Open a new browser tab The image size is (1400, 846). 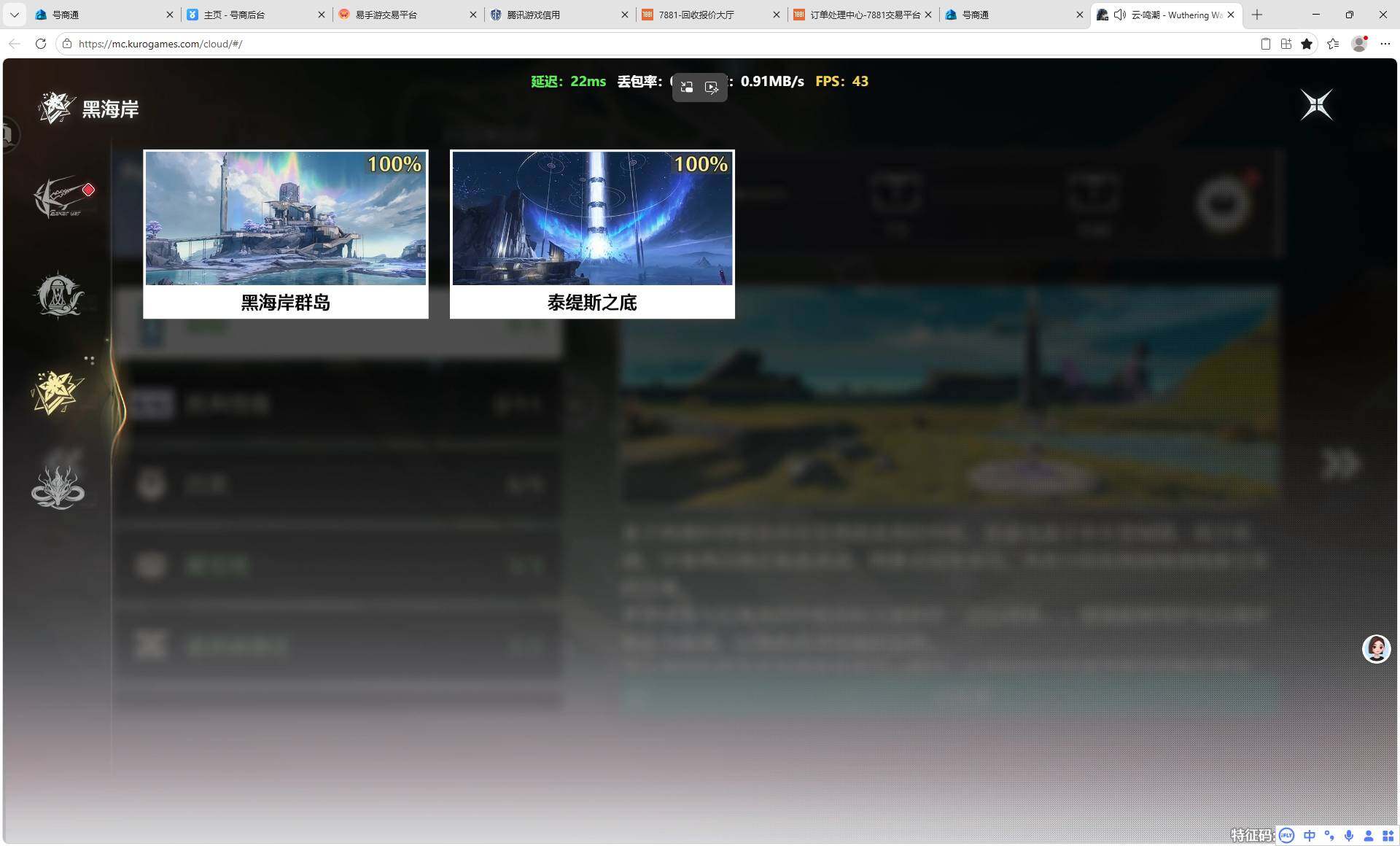click(1257, 15)
